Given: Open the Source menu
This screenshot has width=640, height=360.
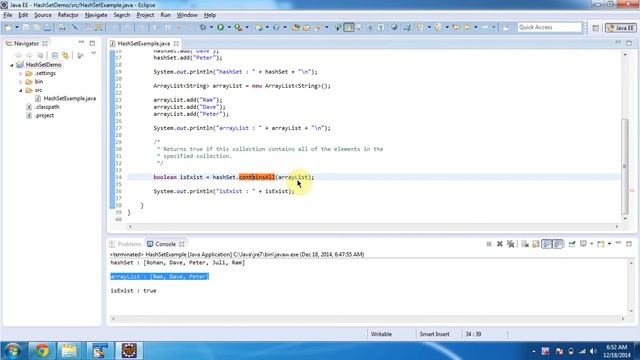Looking at the screenshot, I should pyautogui.click(x=43, y=15).
